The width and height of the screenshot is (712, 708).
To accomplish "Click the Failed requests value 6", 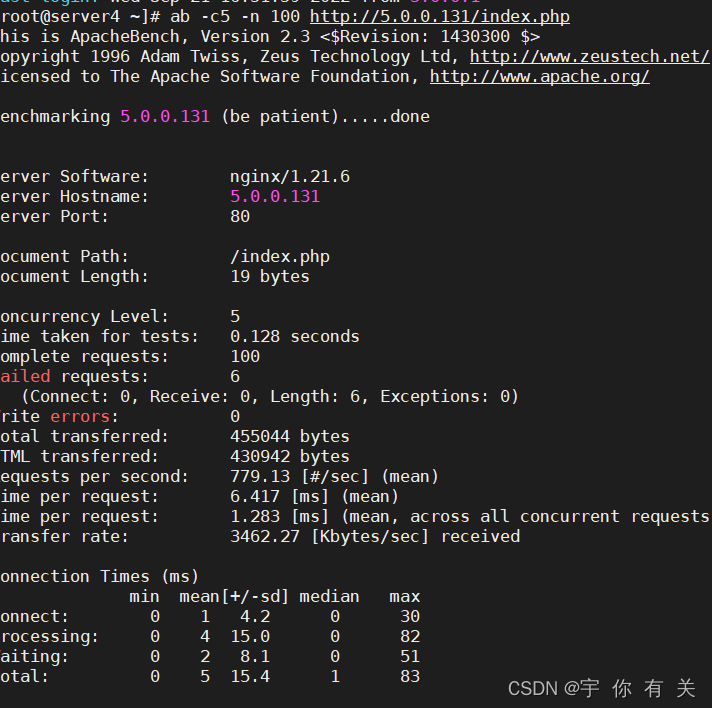I will click(x=235, y=376).
